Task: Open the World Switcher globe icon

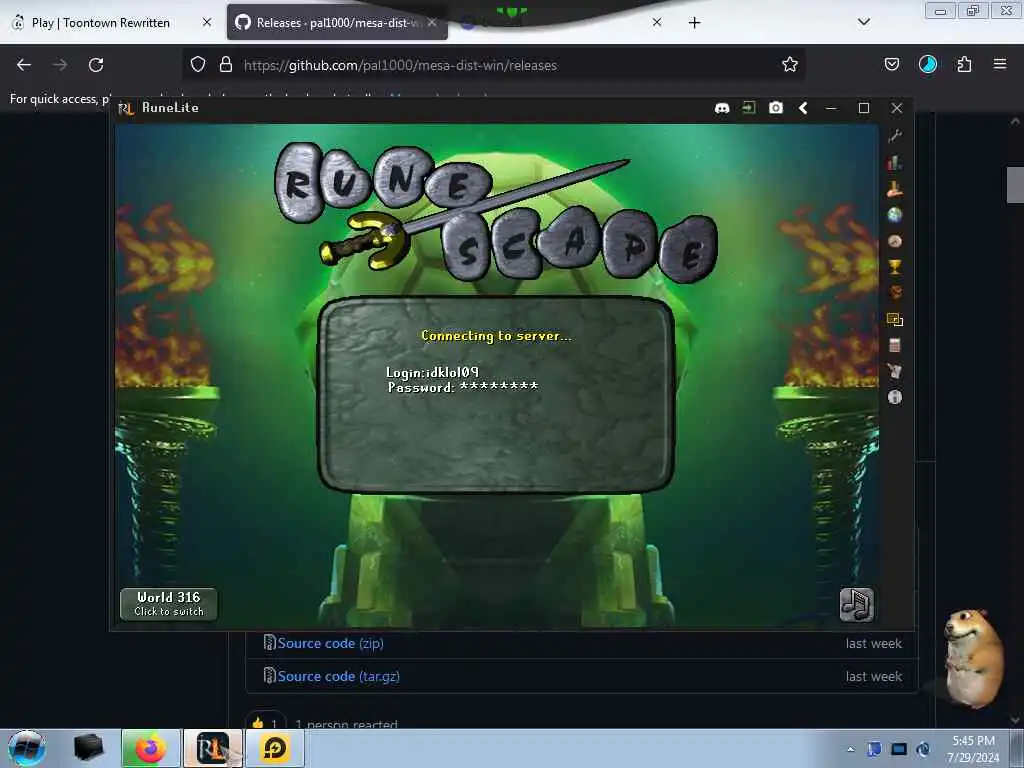Action: [x=895, y=215]
